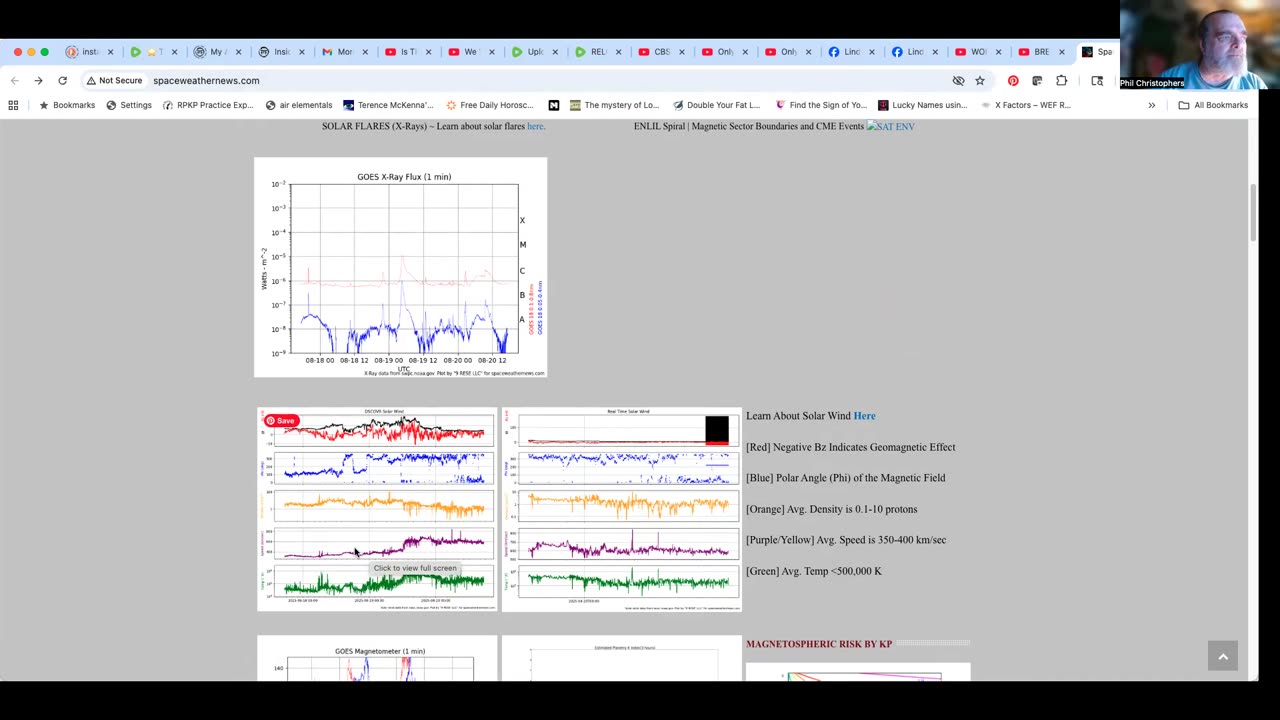Image resolution: width=1280 pixels, height=720 pixels.
Task: Open RPKP Practice Exp bookmark
Action: 208,105
